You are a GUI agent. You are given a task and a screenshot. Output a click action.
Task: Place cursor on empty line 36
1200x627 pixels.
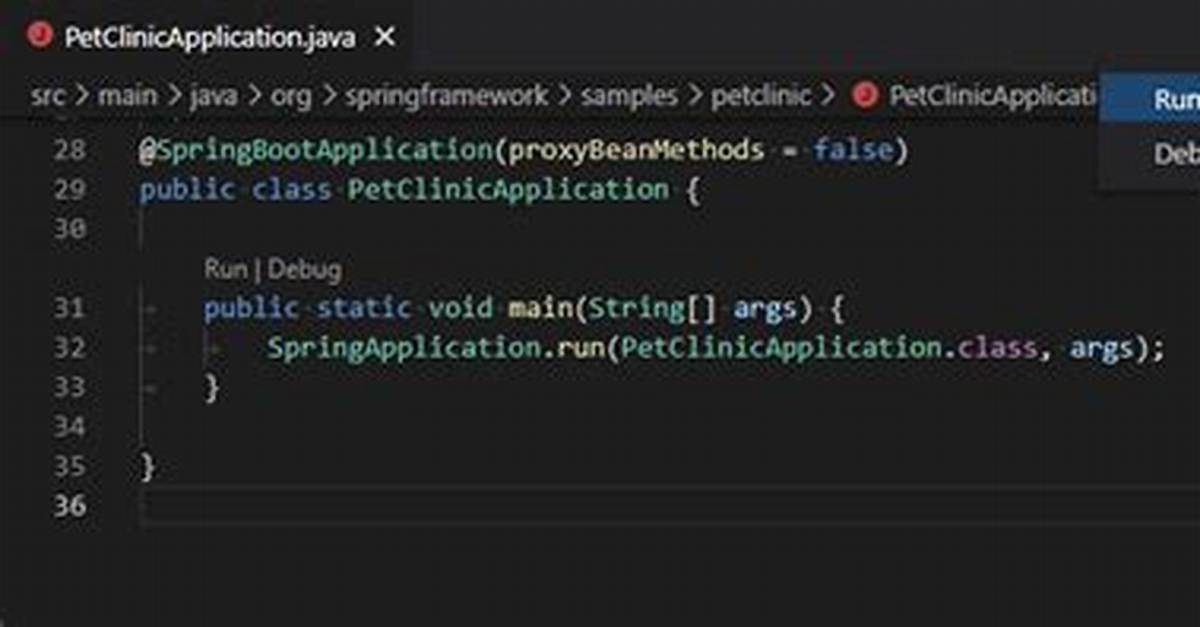tap(670, 506)
